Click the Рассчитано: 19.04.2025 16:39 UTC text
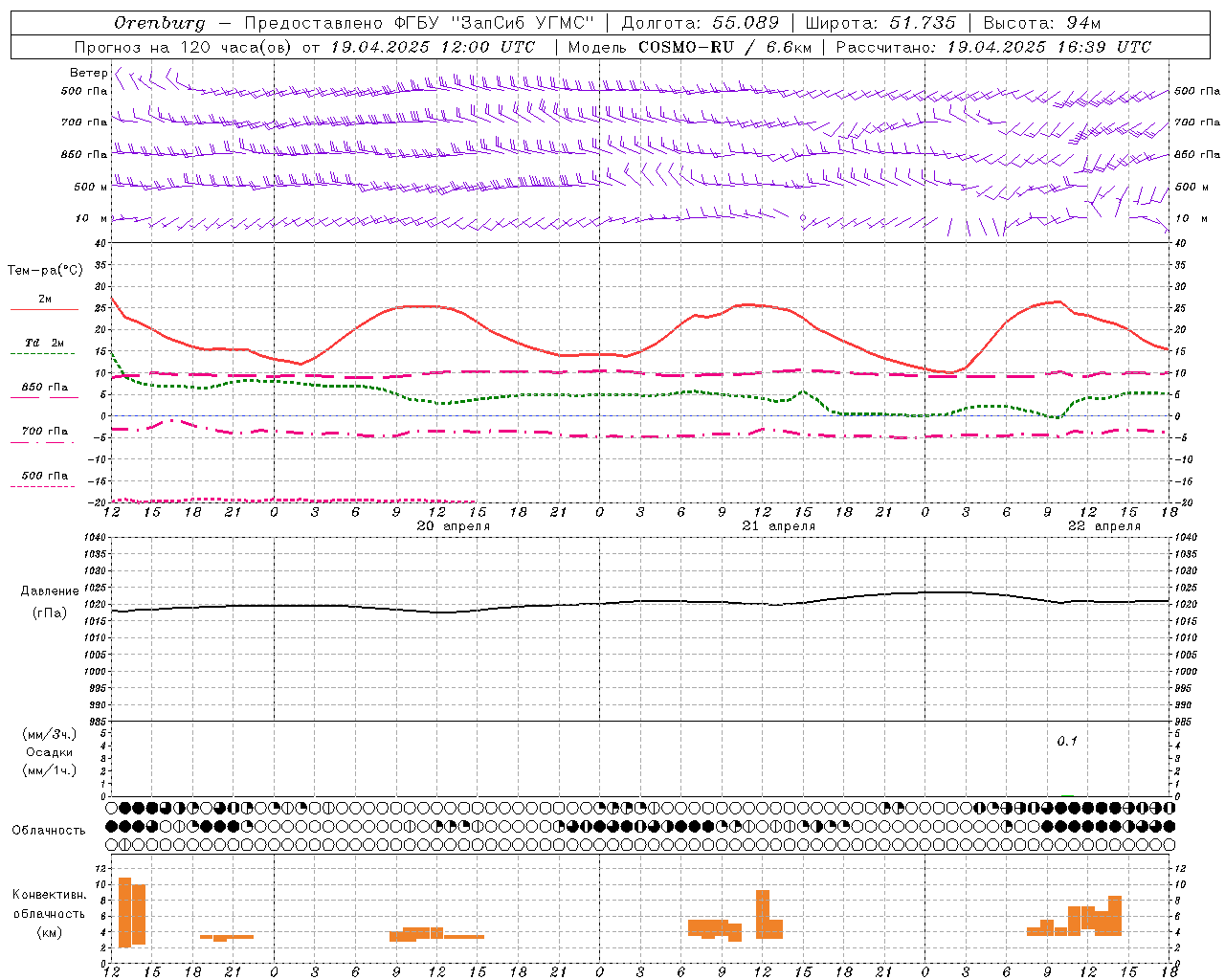The height and width of the screenshot is (980, 1225). pyautogui.click(x=993, y=47)
